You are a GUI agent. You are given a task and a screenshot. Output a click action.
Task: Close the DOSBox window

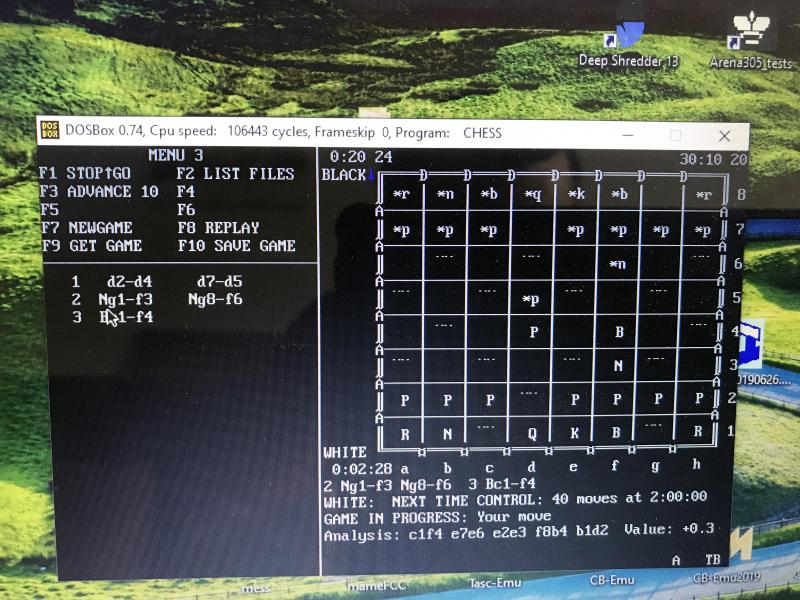[724, 135]
